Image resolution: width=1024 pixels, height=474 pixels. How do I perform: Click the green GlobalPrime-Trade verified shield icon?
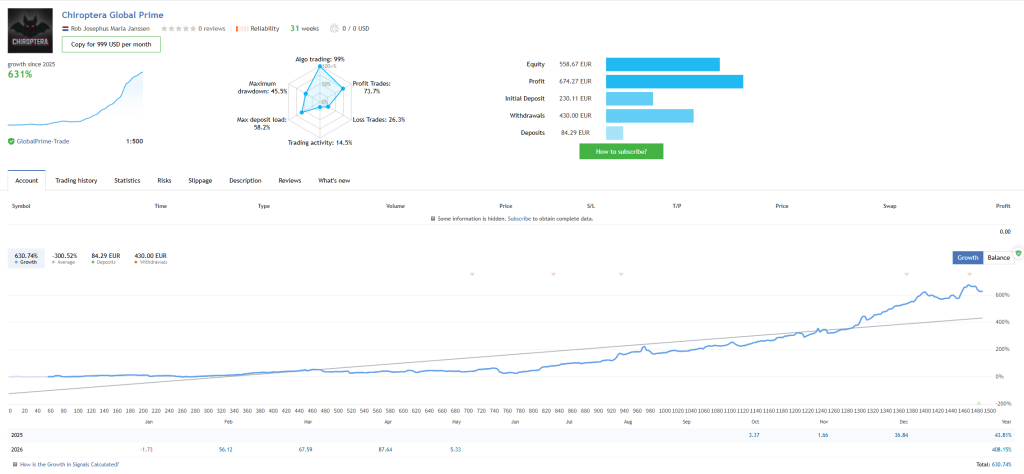click(x=11, y=141)
